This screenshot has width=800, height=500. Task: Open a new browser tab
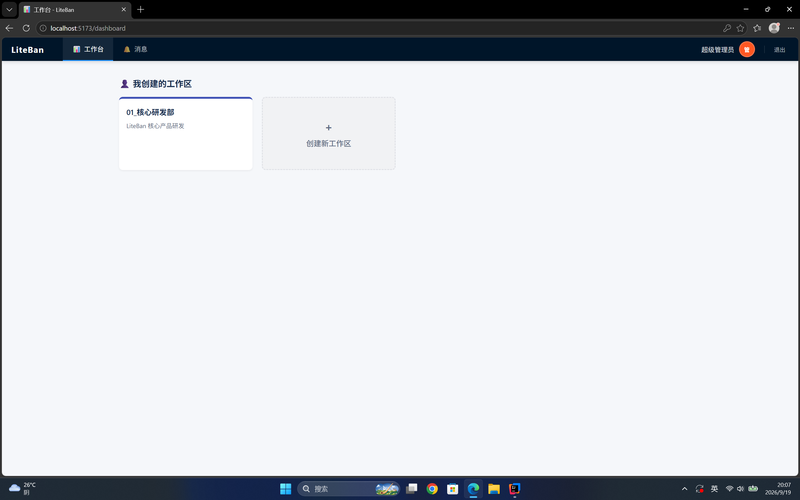coord(140,9)
